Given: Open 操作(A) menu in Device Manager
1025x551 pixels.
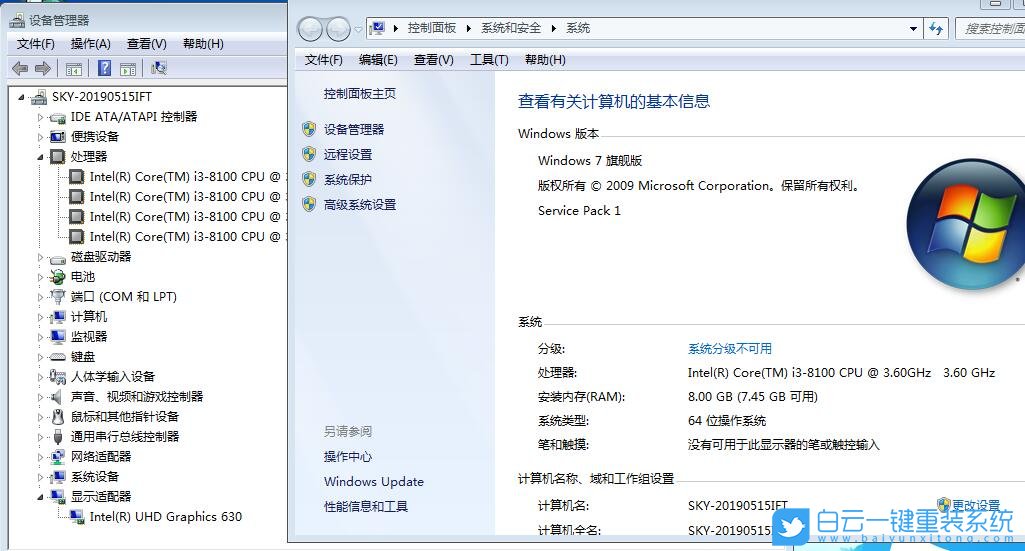Looking at the screenshot, I should [x=91, y=44].
